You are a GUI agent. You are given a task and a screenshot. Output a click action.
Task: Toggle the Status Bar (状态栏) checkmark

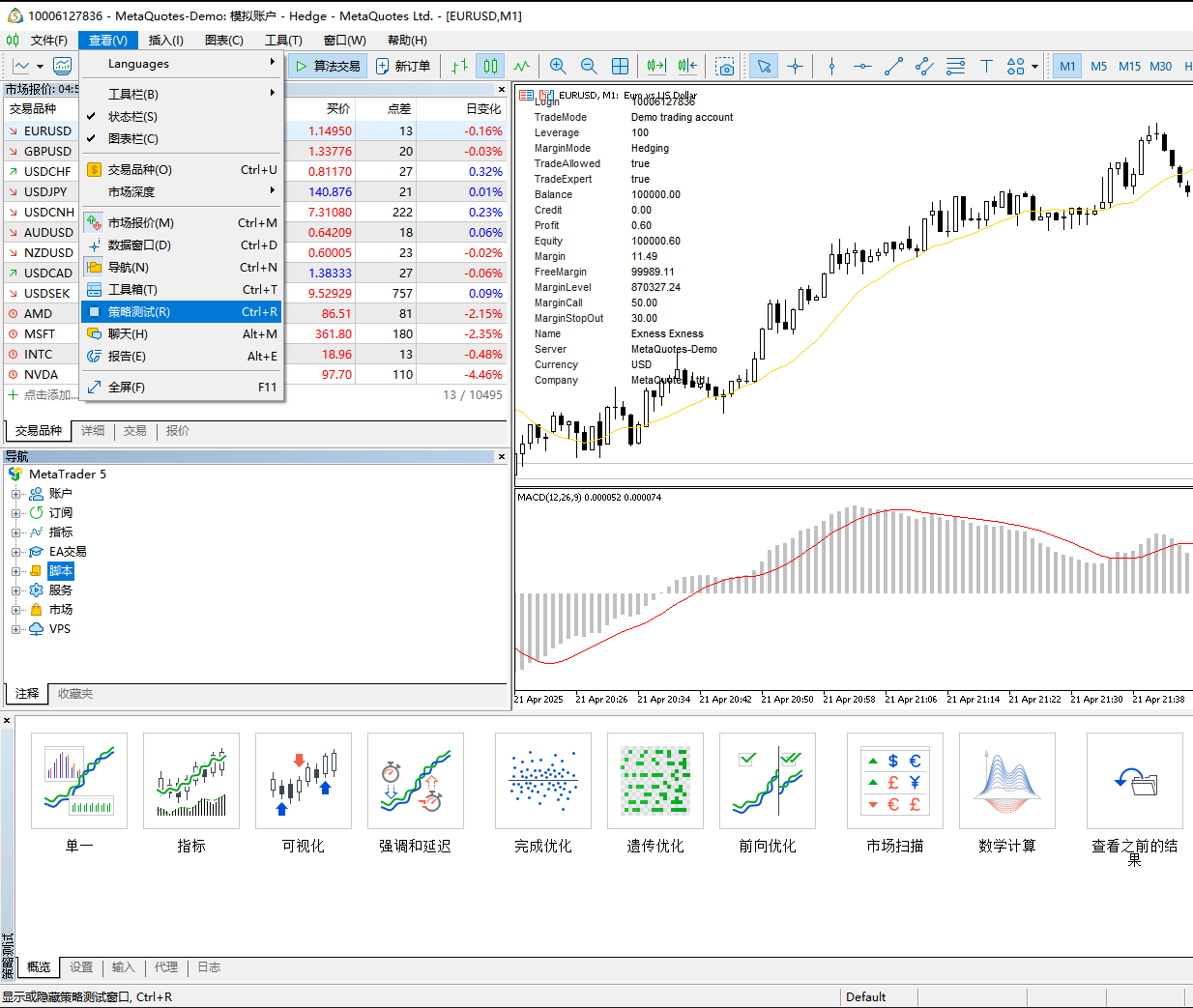132,116
